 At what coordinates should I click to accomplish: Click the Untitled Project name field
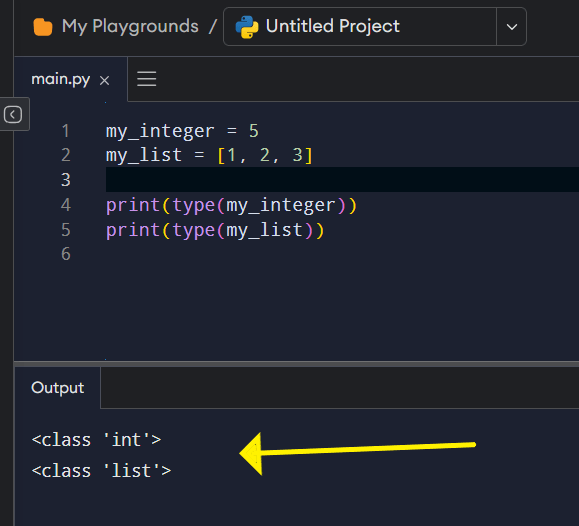pos(360,27)
